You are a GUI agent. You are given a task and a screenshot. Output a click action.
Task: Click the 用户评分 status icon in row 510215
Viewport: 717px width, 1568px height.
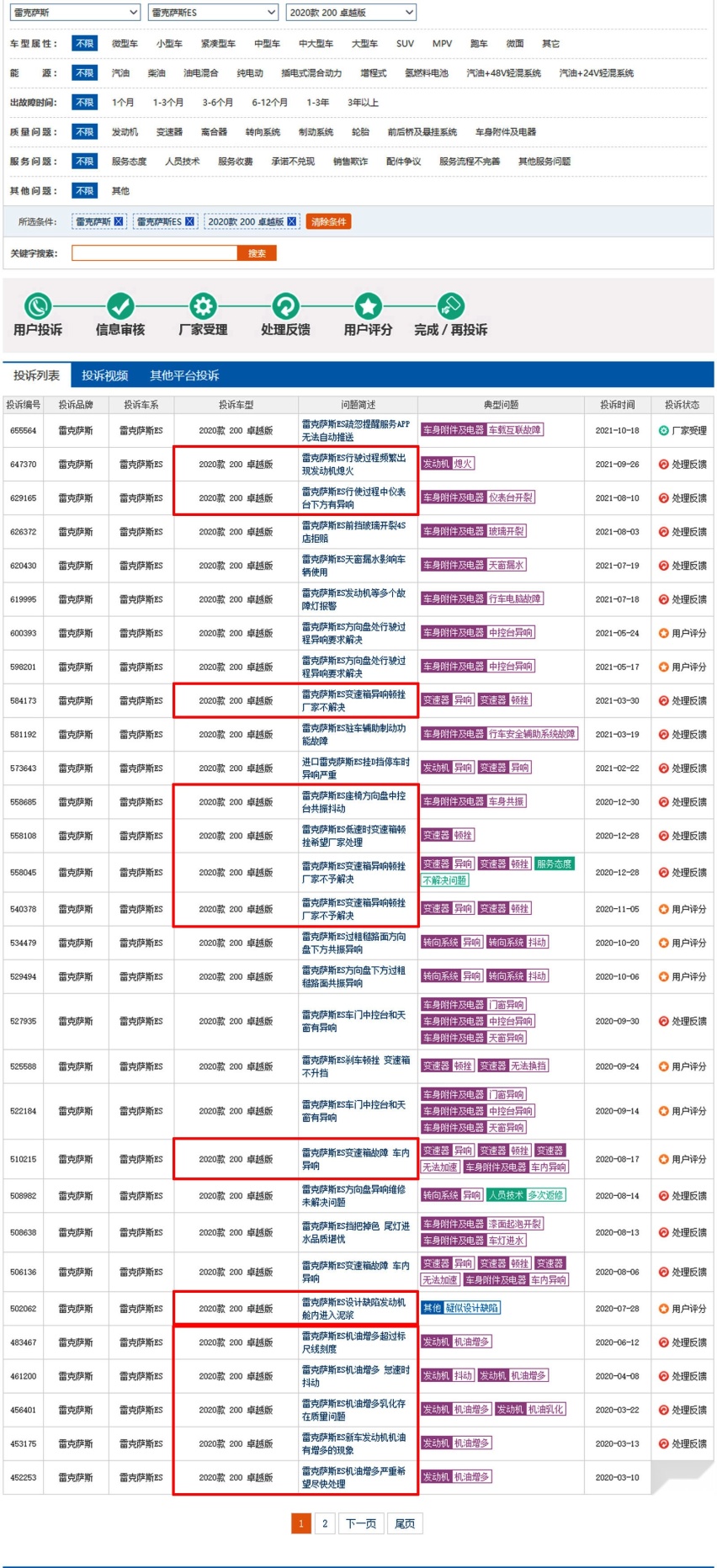tap(663, 1160)
